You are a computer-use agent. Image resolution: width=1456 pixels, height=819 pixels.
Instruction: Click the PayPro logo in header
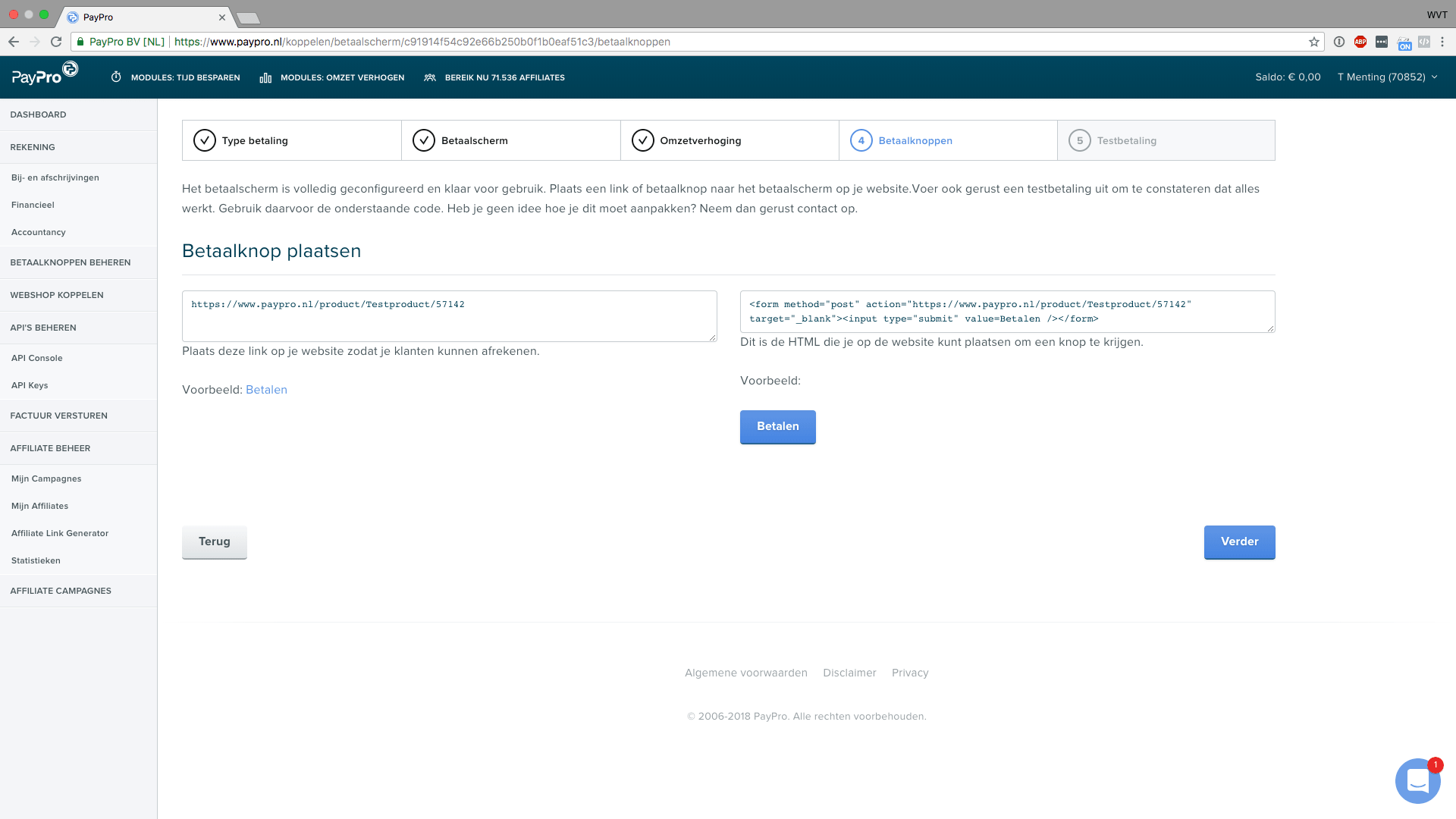pyautogui.click(x=45, y=74)
